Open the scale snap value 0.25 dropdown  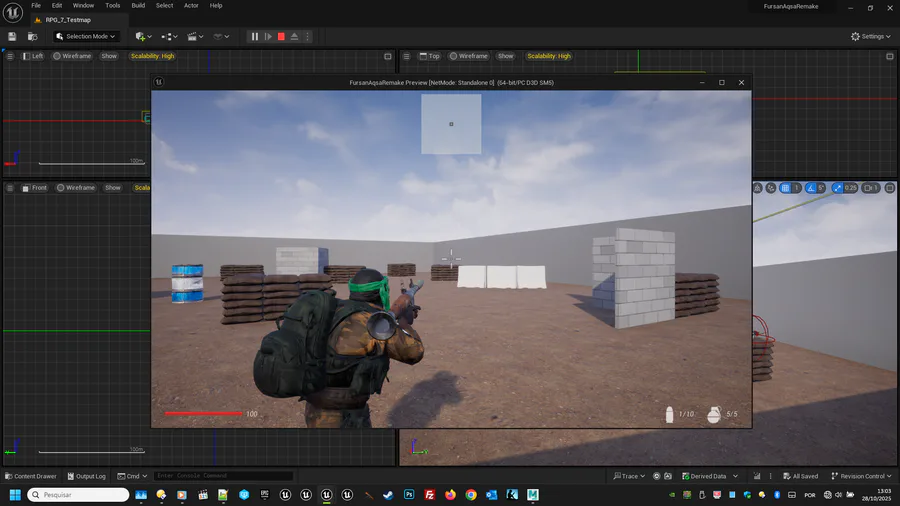(851, 188)
